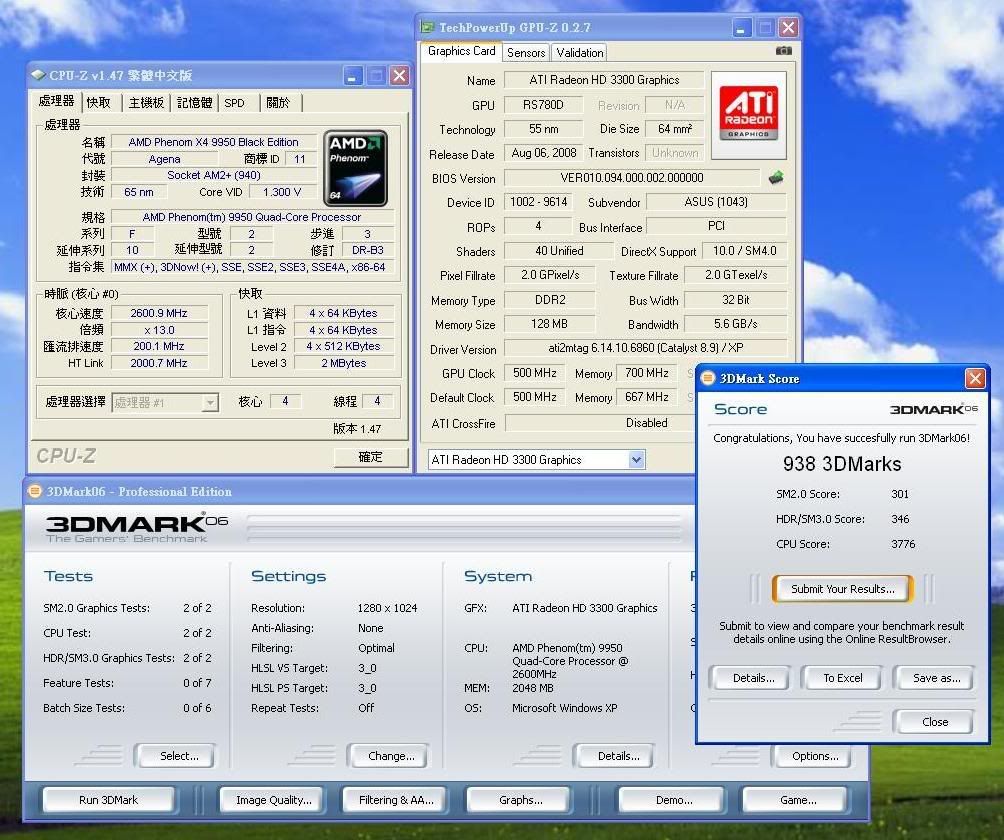Image resolution: width=1004 pixels, height=840 pixels.
Task: Click the Graphs button
Action: pyautogui.click(x=520, y=800)
